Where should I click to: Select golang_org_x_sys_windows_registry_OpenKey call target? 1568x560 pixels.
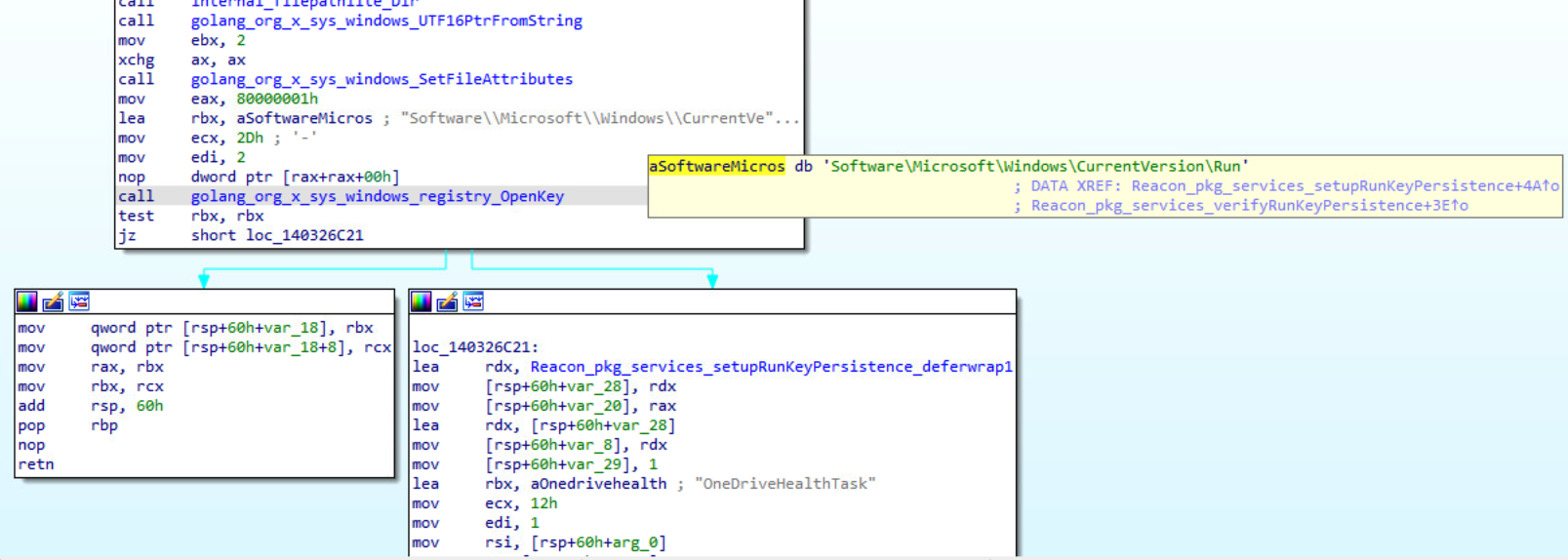point(378,196)
